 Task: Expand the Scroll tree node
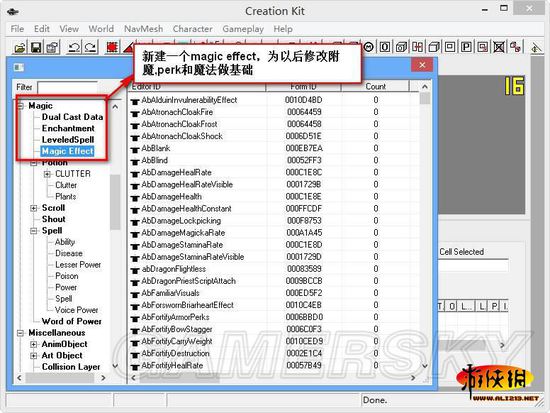coord(34,208)
